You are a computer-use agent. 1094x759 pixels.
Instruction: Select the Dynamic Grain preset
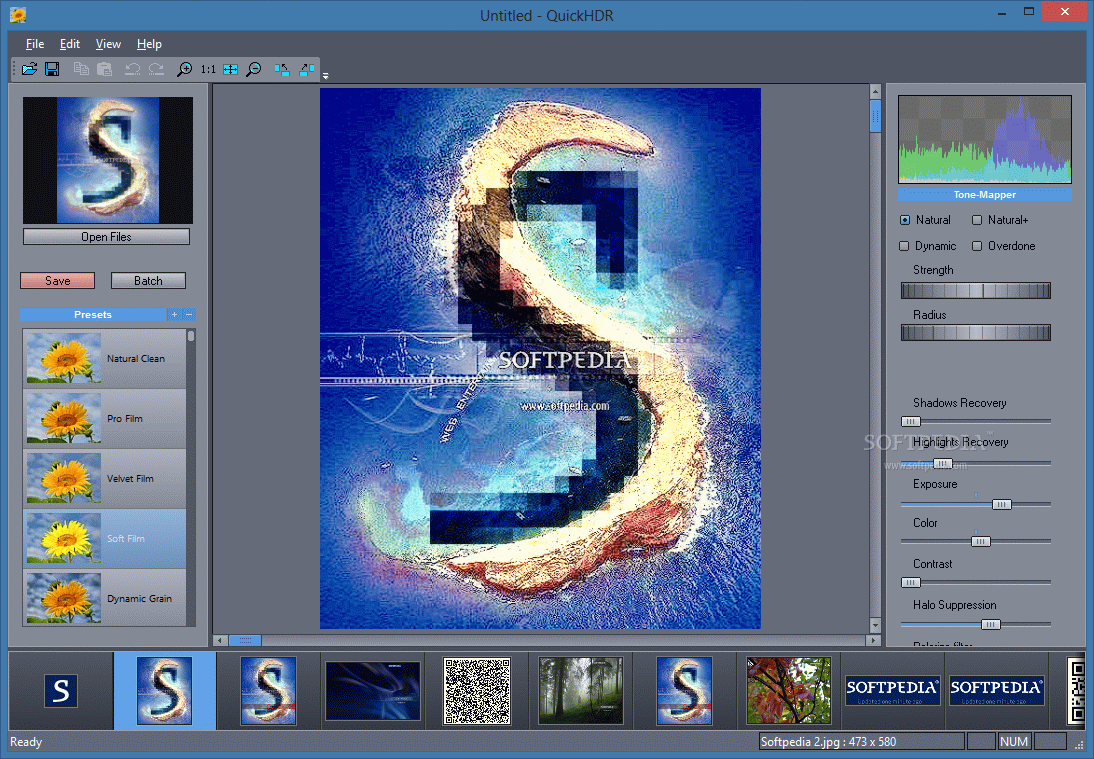click(x=105, y=597)
